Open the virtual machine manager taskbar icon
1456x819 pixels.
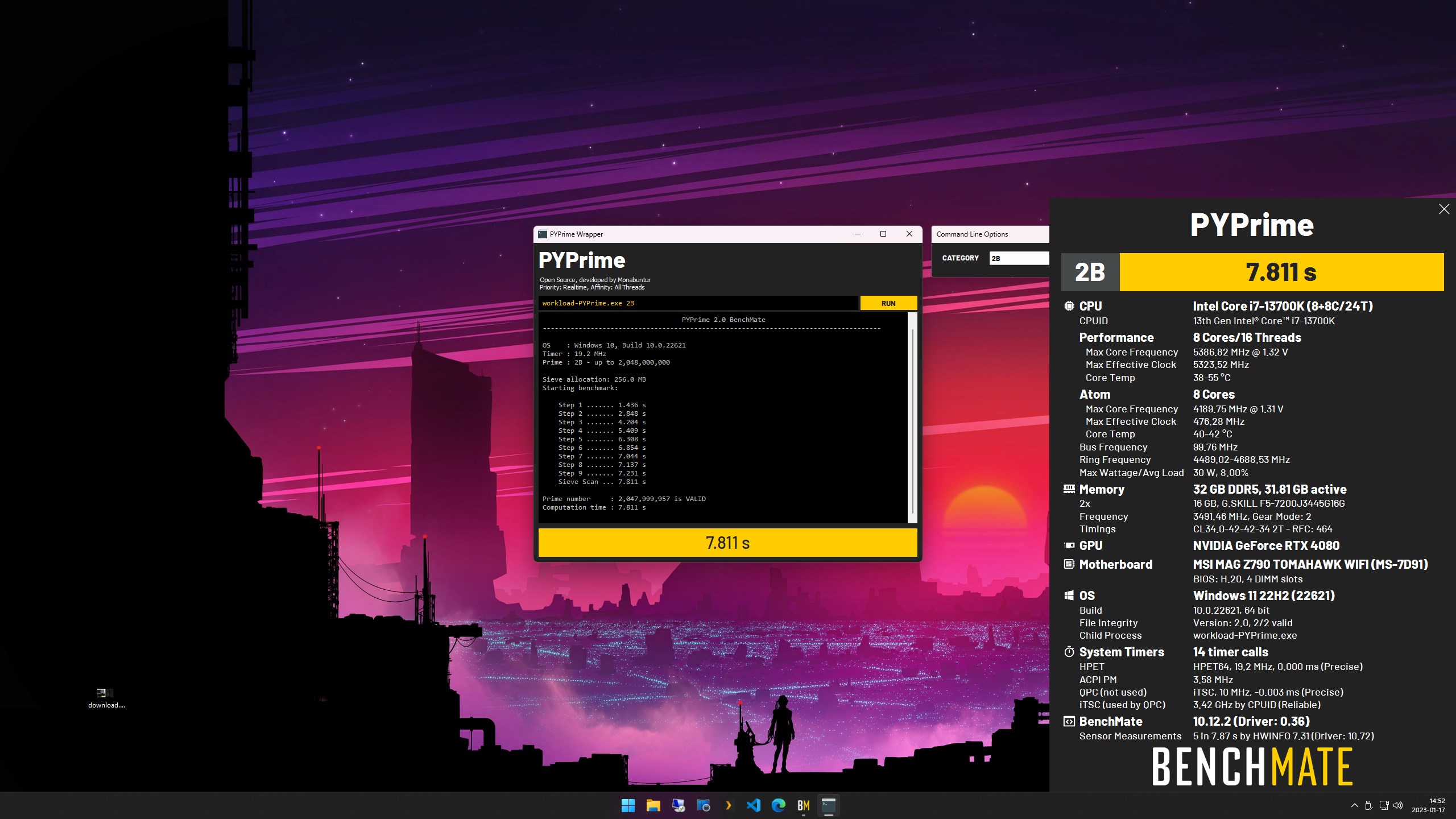pos(703,805)
